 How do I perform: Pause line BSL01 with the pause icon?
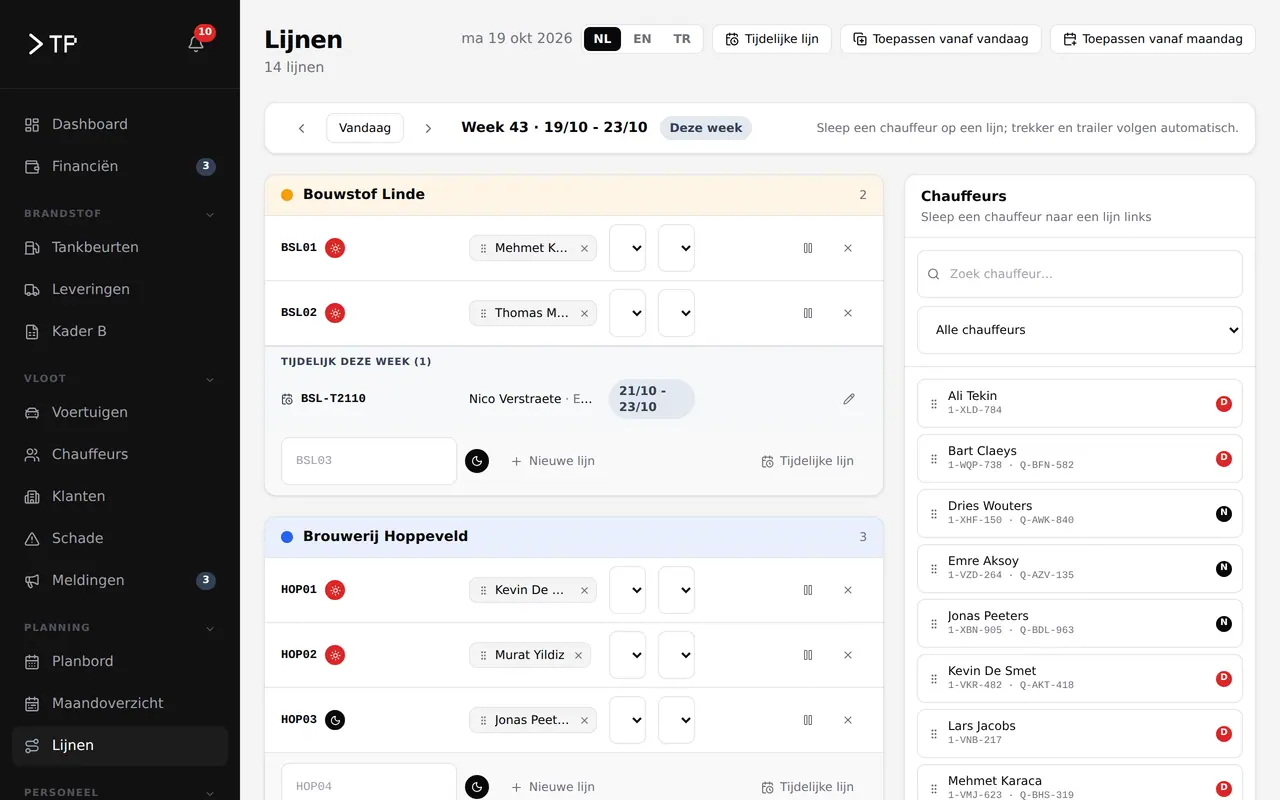pyautogui.click(x=808, y=248)
